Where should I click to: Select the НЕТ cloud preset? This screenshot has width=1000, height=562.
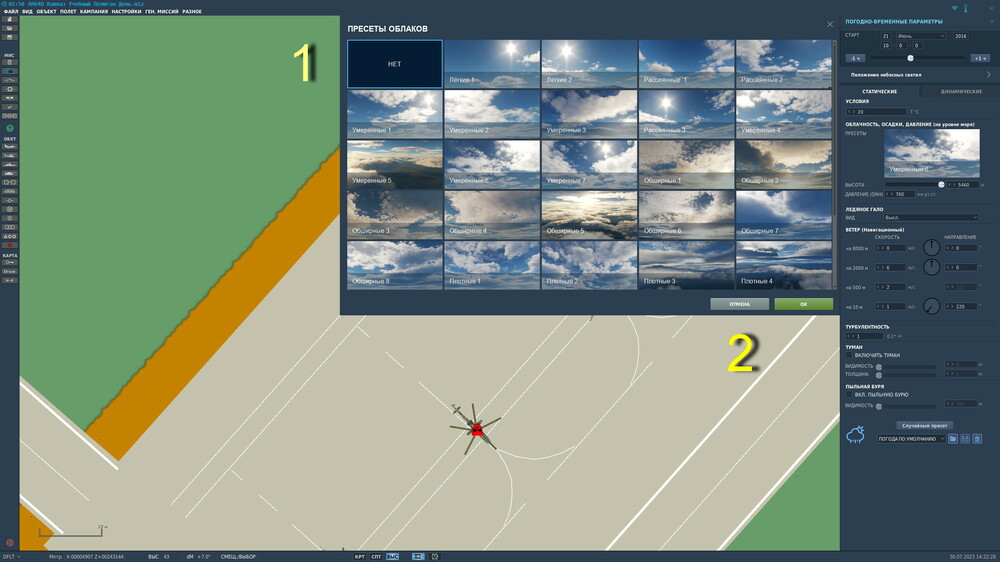395,64
